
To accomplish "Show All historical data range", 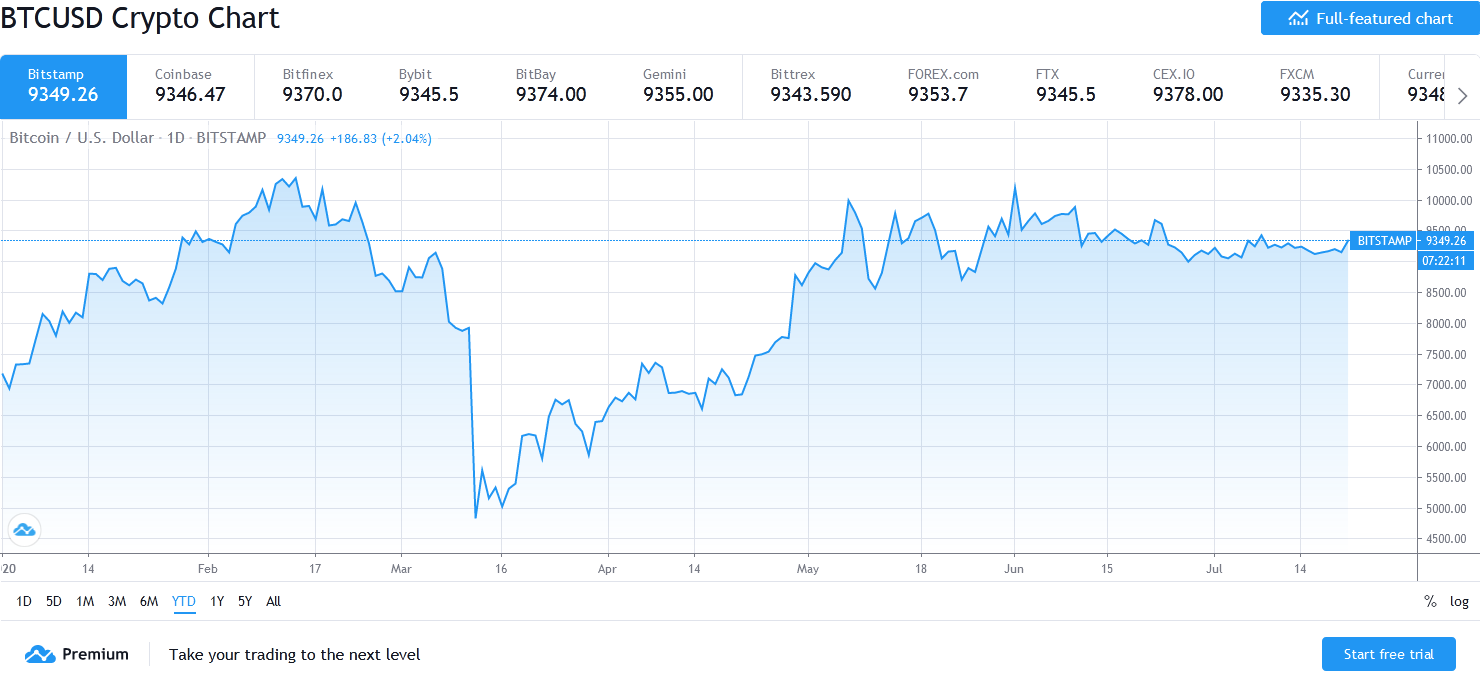I will 273,601.
